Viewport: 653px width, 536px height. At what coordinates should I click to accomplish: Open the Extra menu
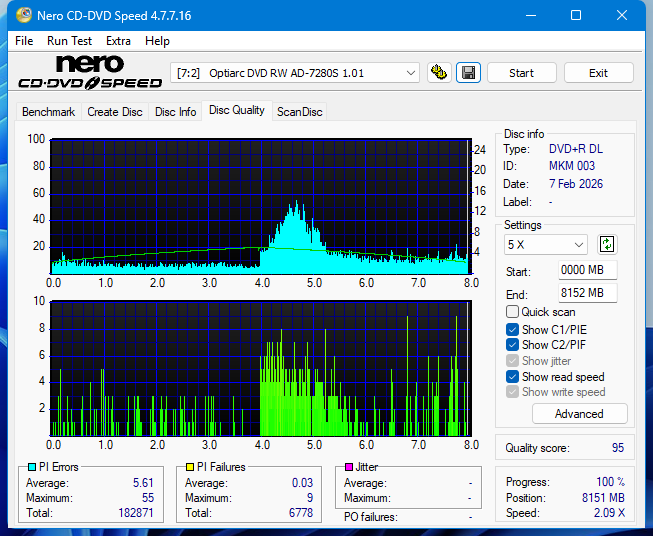pyautogui.click(x=118, y=41)
